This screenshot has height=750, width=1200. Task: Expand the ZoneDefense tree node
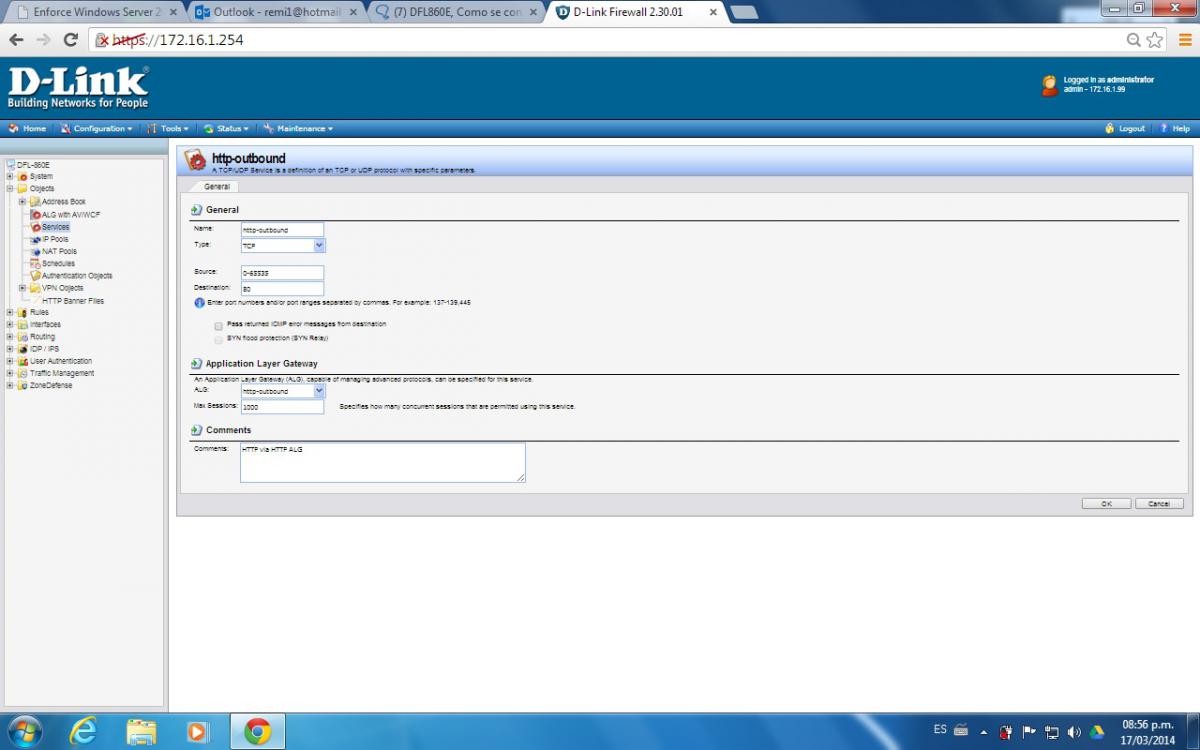tap(11, 385)
